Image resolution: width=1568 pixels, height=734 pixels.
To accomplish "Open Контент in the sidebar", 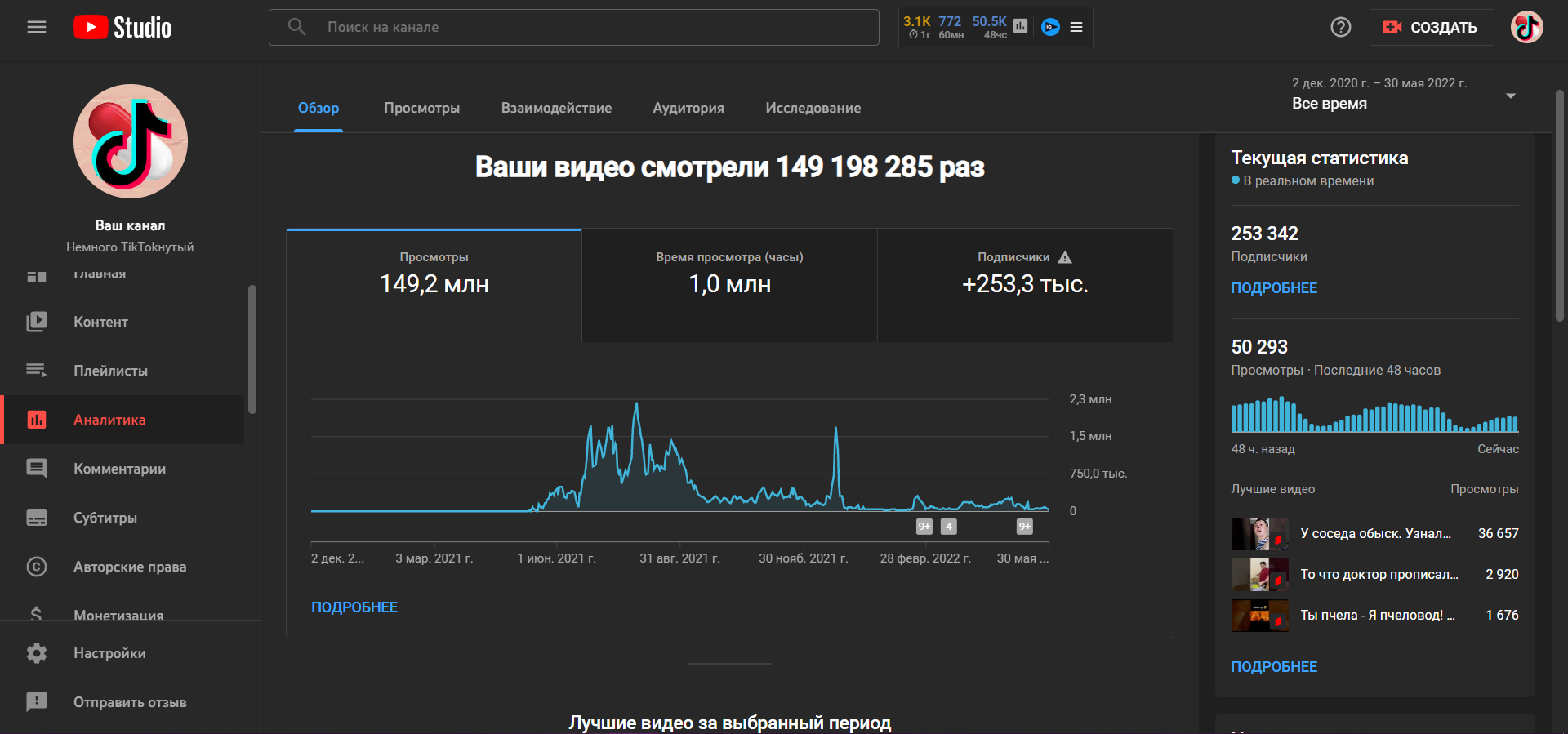I will [122, 322].
